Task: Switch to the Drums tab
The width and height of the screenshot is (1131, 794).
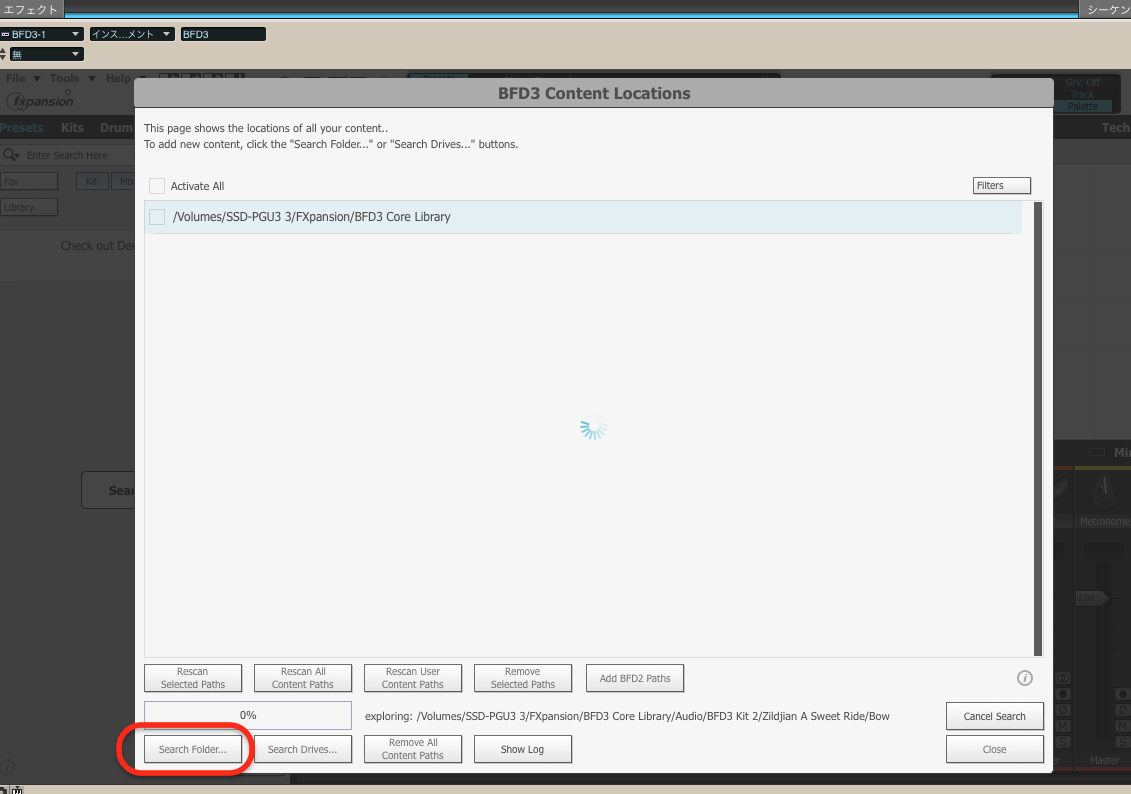Action: coord(117,128)
